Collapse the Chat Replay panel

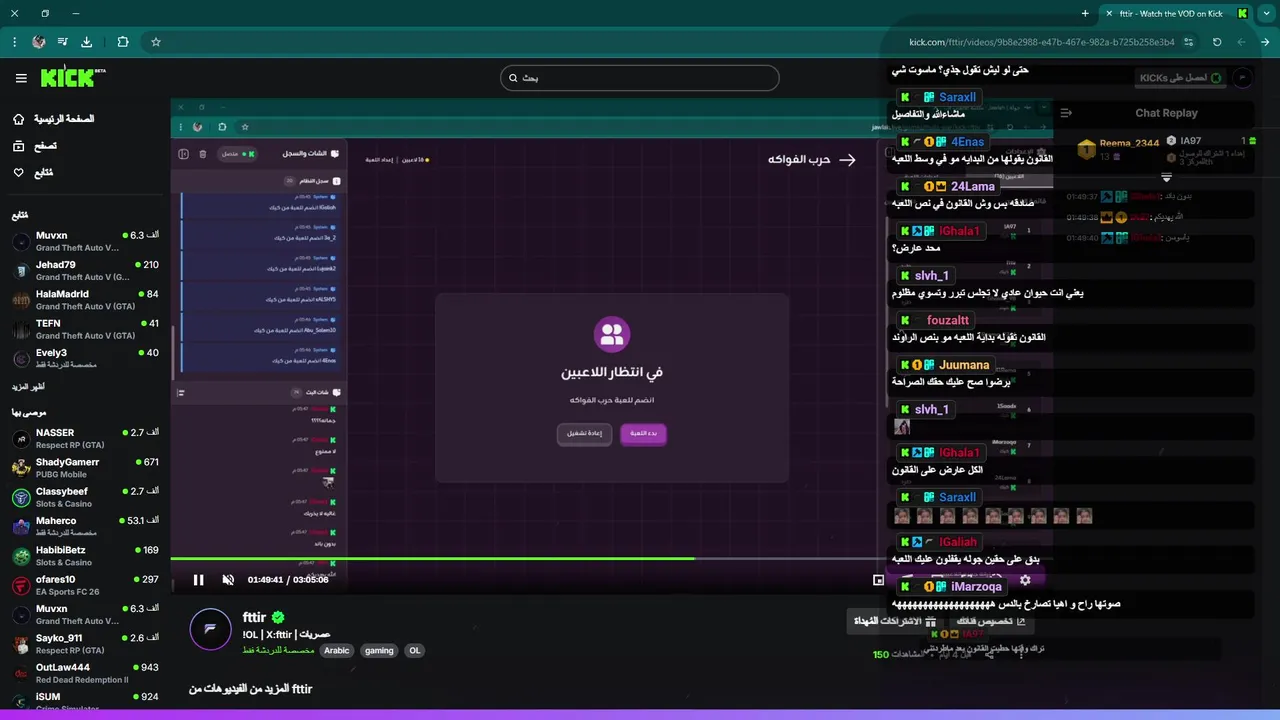tap(1066, 113)
